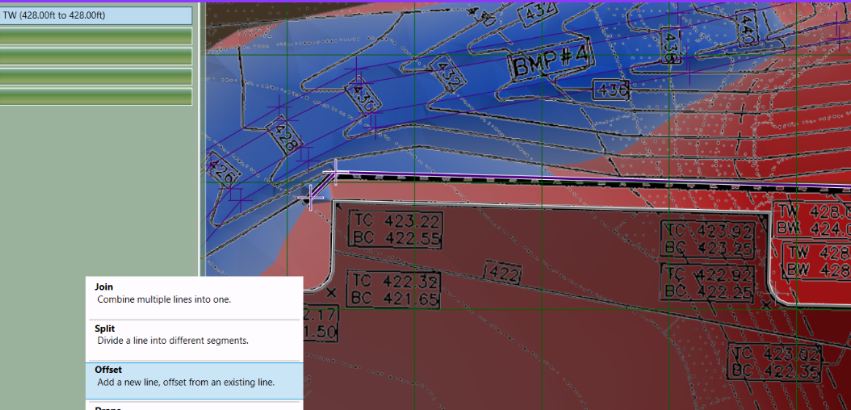The width and height of the screenshot is (851, 410).
Task: Click the BMP#4 label on the plan
Action: click(x=550, y=64)
